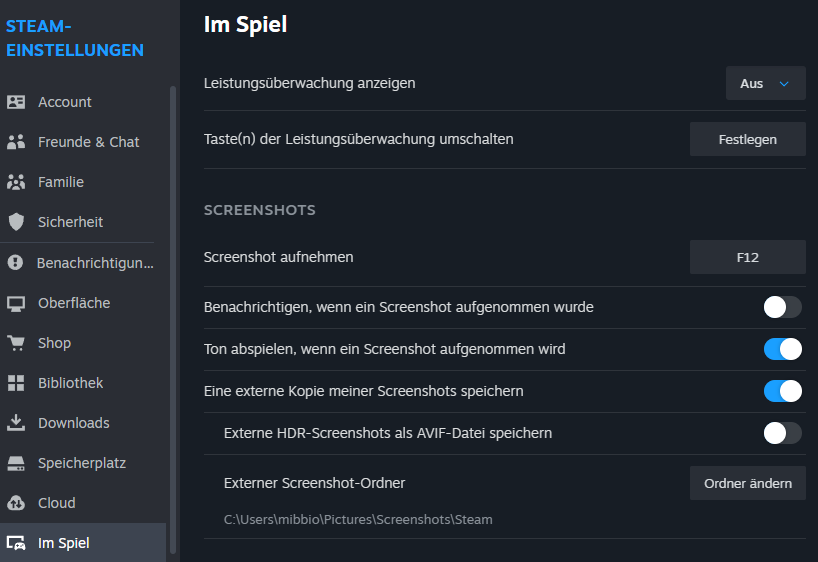Disable saving external screenshot copies

click(782, 391)
